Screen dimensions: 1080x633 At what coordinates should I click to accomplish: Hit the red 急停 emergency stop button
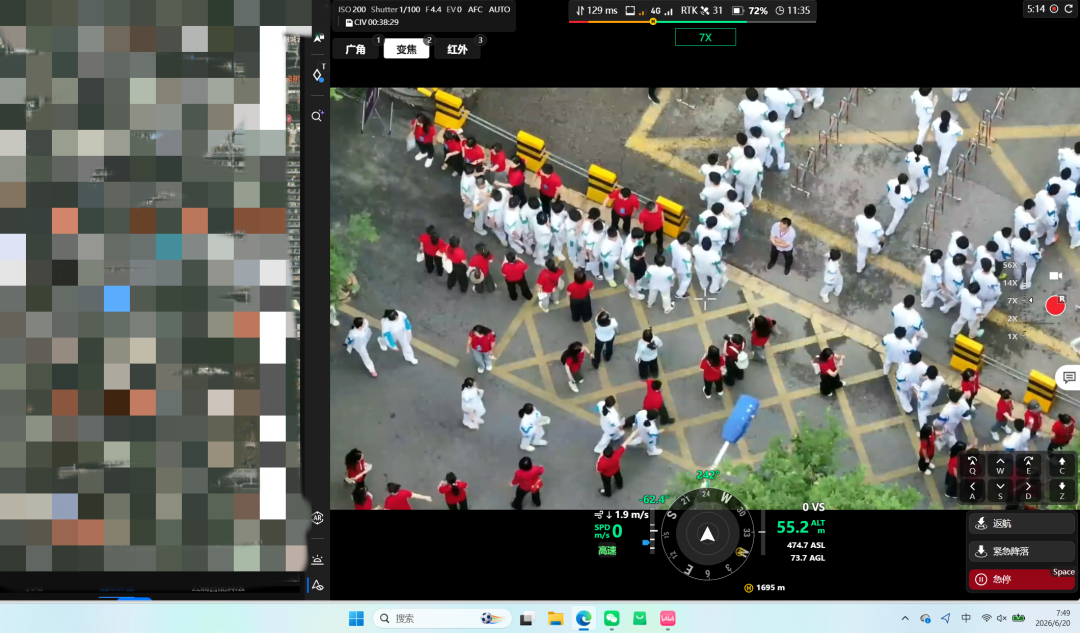[1021, 579]
